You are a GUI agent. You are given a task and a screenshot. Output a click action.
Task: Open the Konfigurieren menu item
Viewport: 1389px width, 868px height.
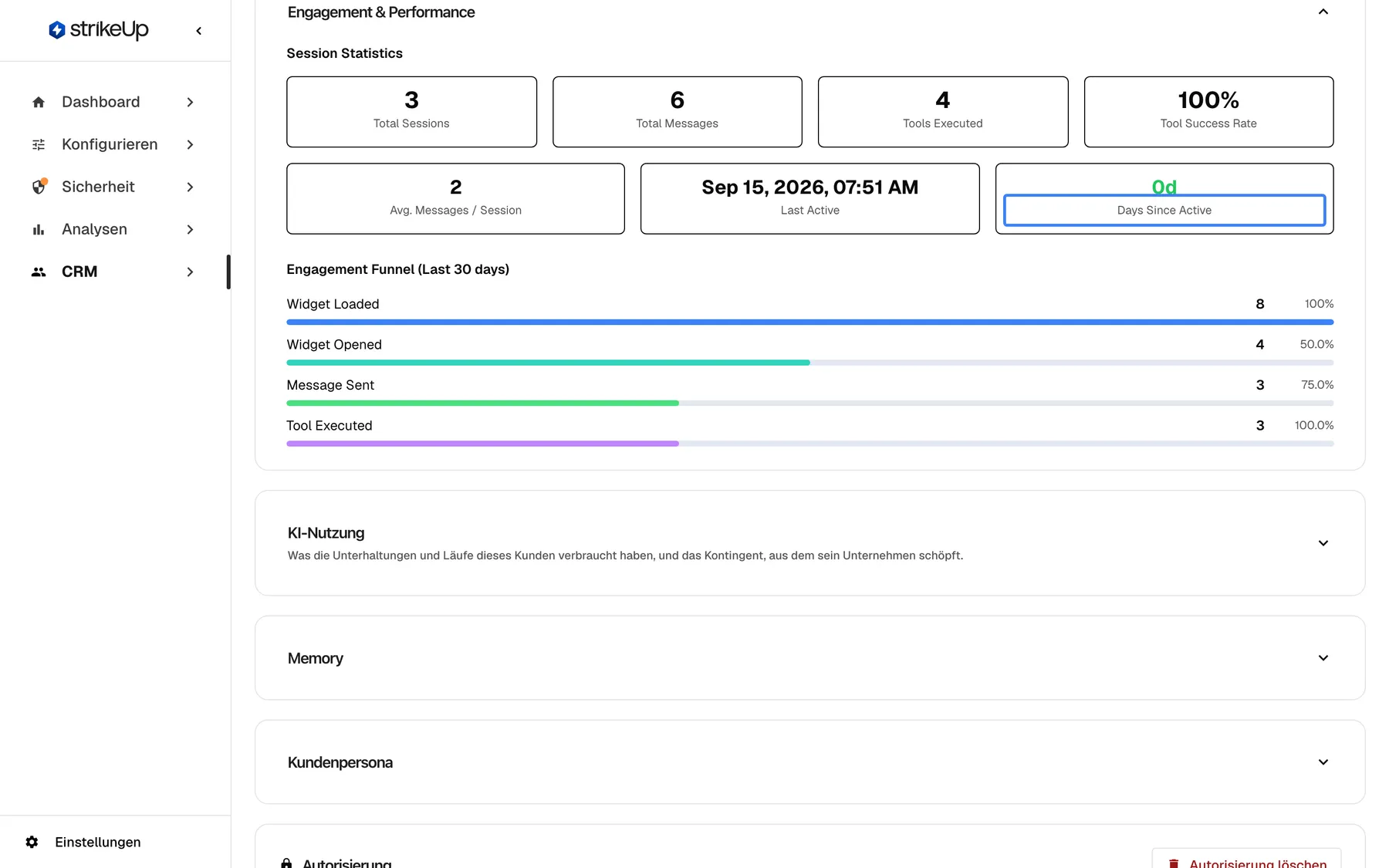tap(113, 144)
